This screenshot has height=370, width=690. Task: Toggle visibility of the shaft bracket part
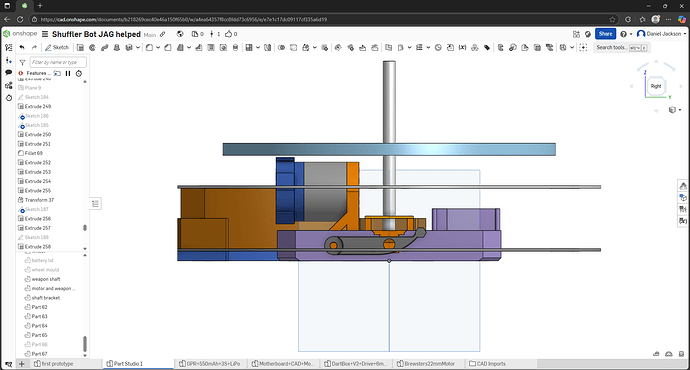[27, 298]
